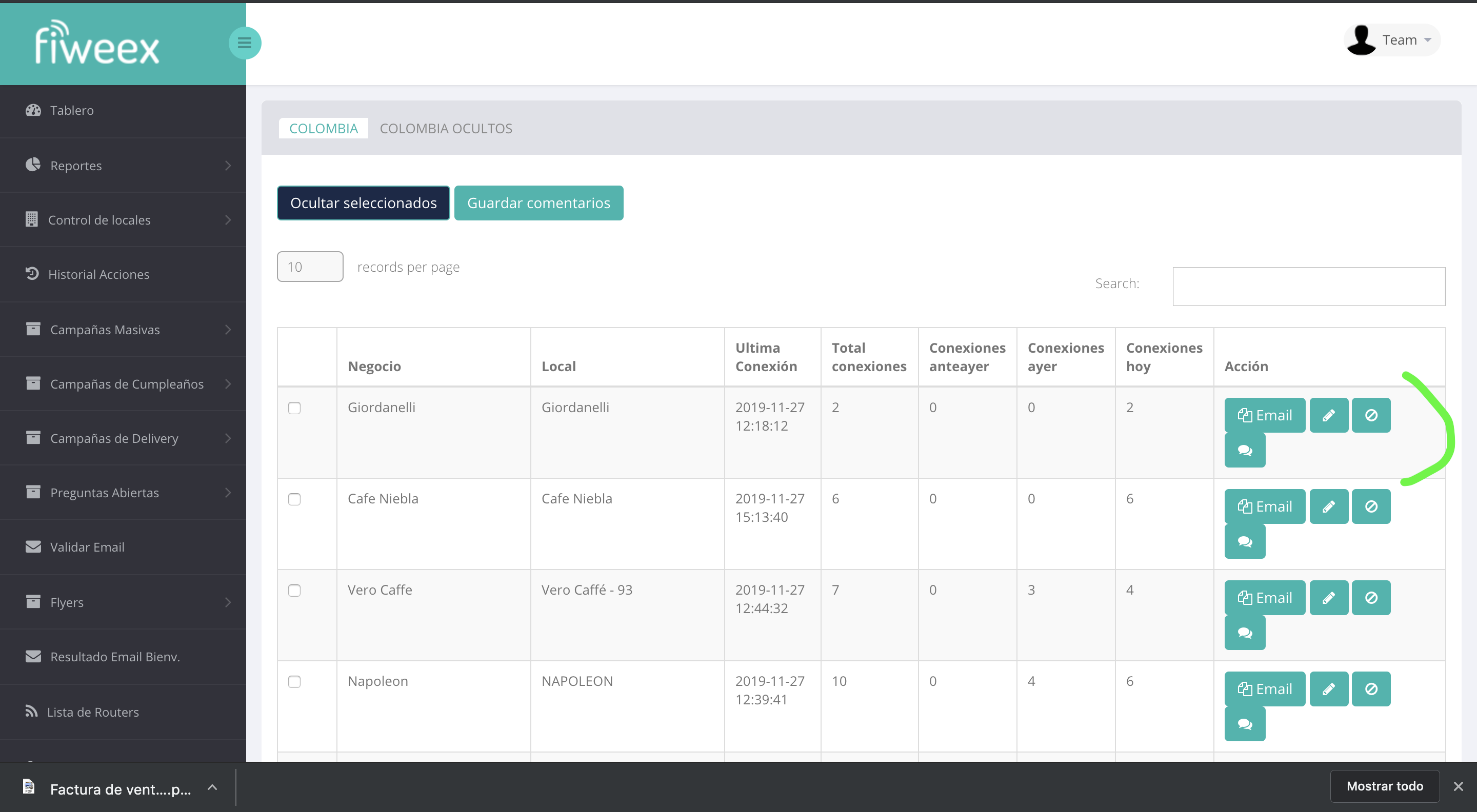The width and height of the screenshot is (1477, 812).
Task: Open comments bubble icon for Vero Caffe
Action: 1244,633
